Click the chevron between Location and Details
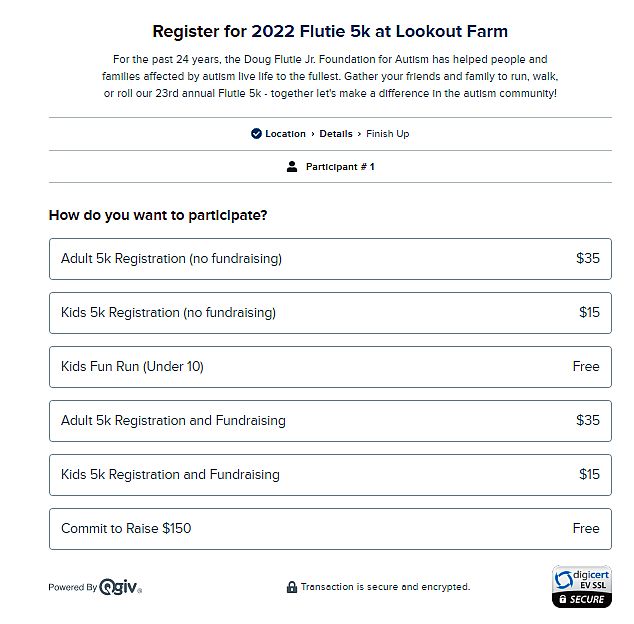 click(313, 134)
